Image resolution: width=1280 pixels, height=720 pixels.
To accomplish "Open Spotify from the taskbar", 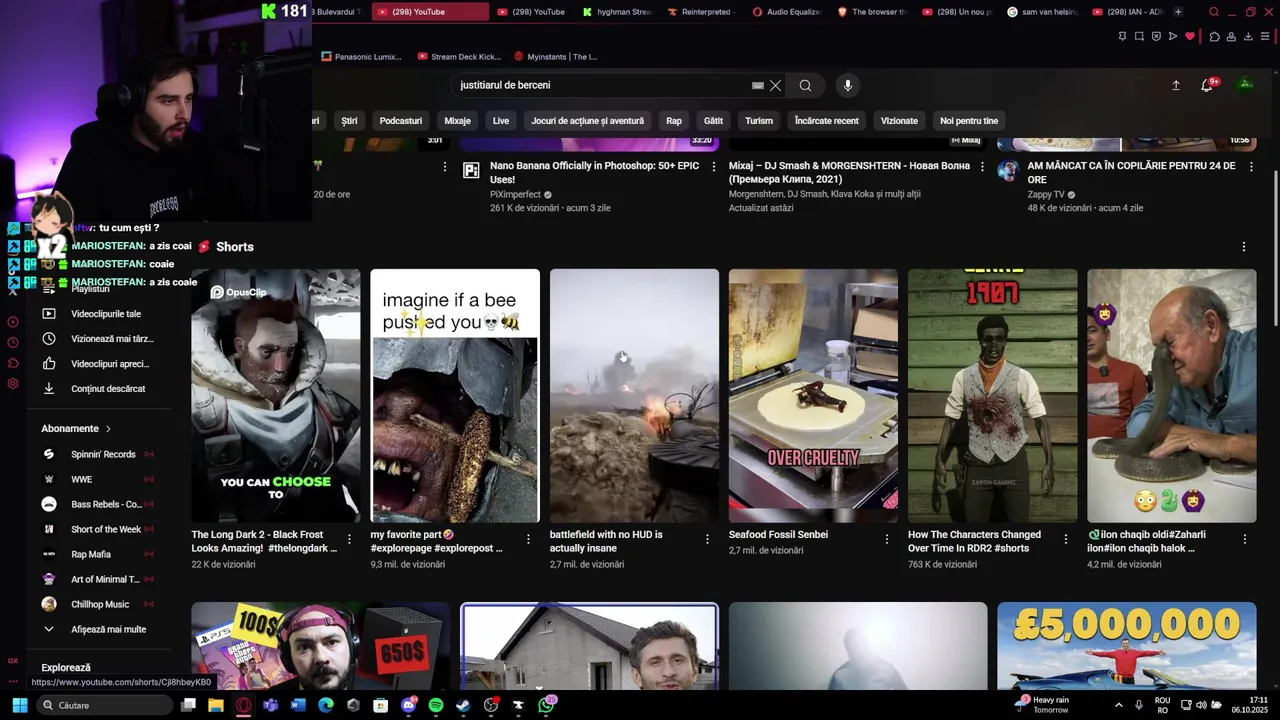I will 436,705.
